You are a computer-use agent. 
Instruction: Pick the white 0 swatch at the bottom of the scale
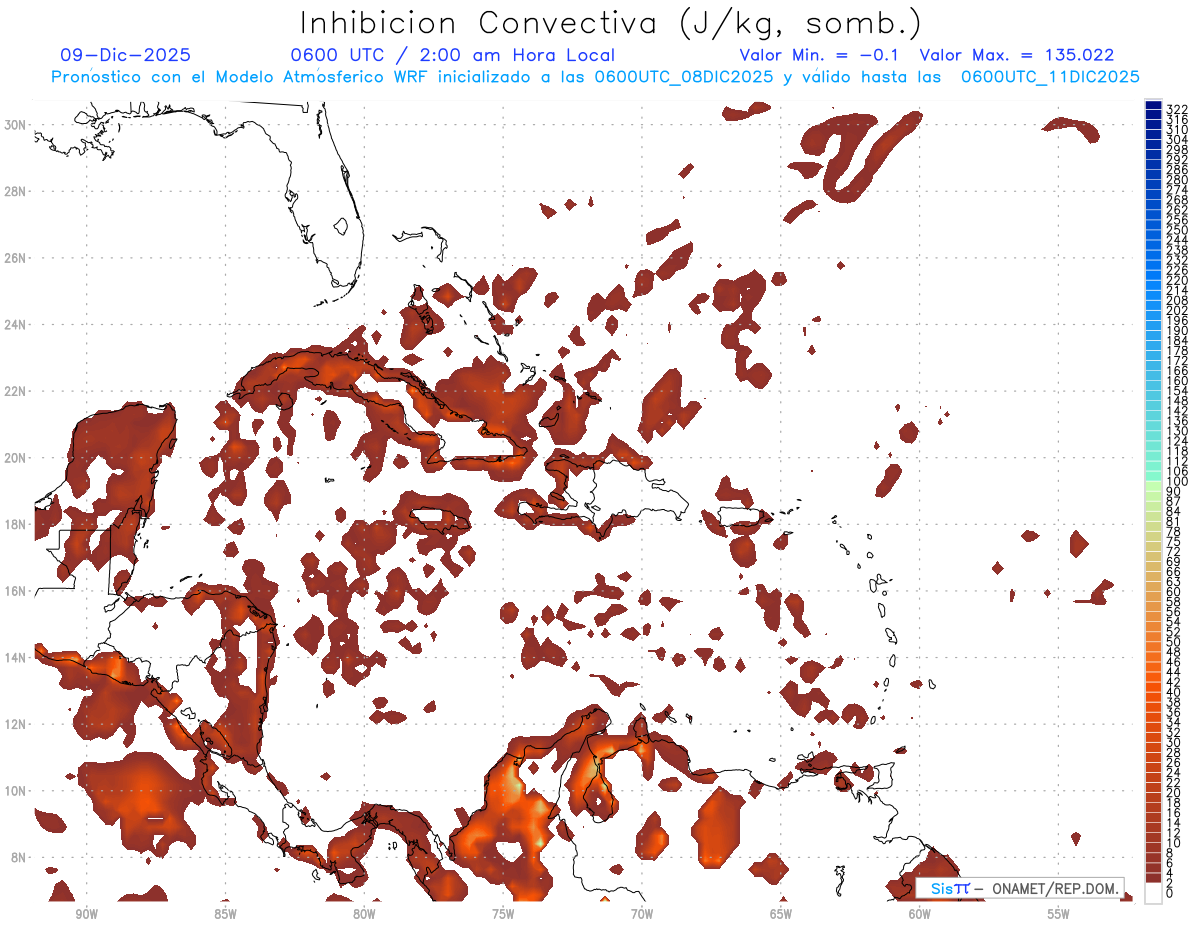coord(1154,893)
